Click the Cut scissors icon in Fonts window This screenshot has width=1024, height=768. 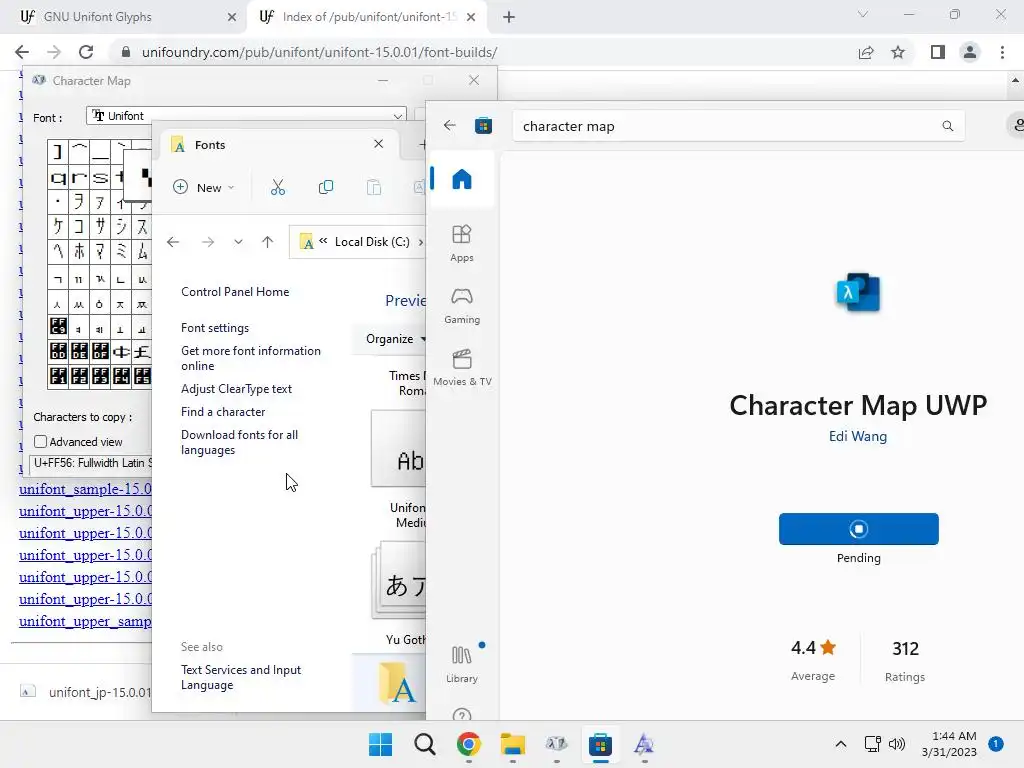(278, 187)
